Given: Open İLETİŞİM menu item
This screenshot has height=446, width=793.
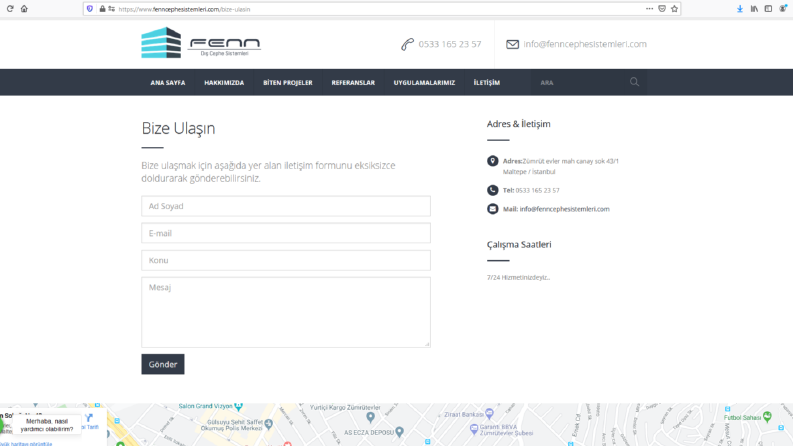Looking at the screenshot, I should pos(487,82).
